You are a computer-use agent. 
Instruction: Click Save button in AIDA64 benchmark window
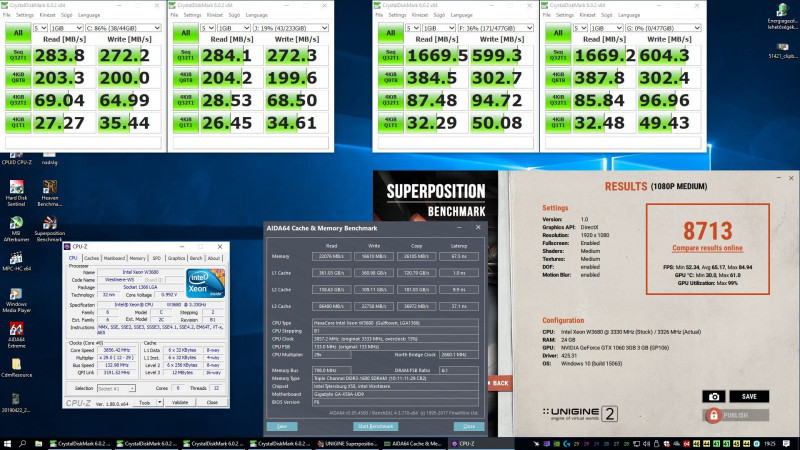click(282, 427)
